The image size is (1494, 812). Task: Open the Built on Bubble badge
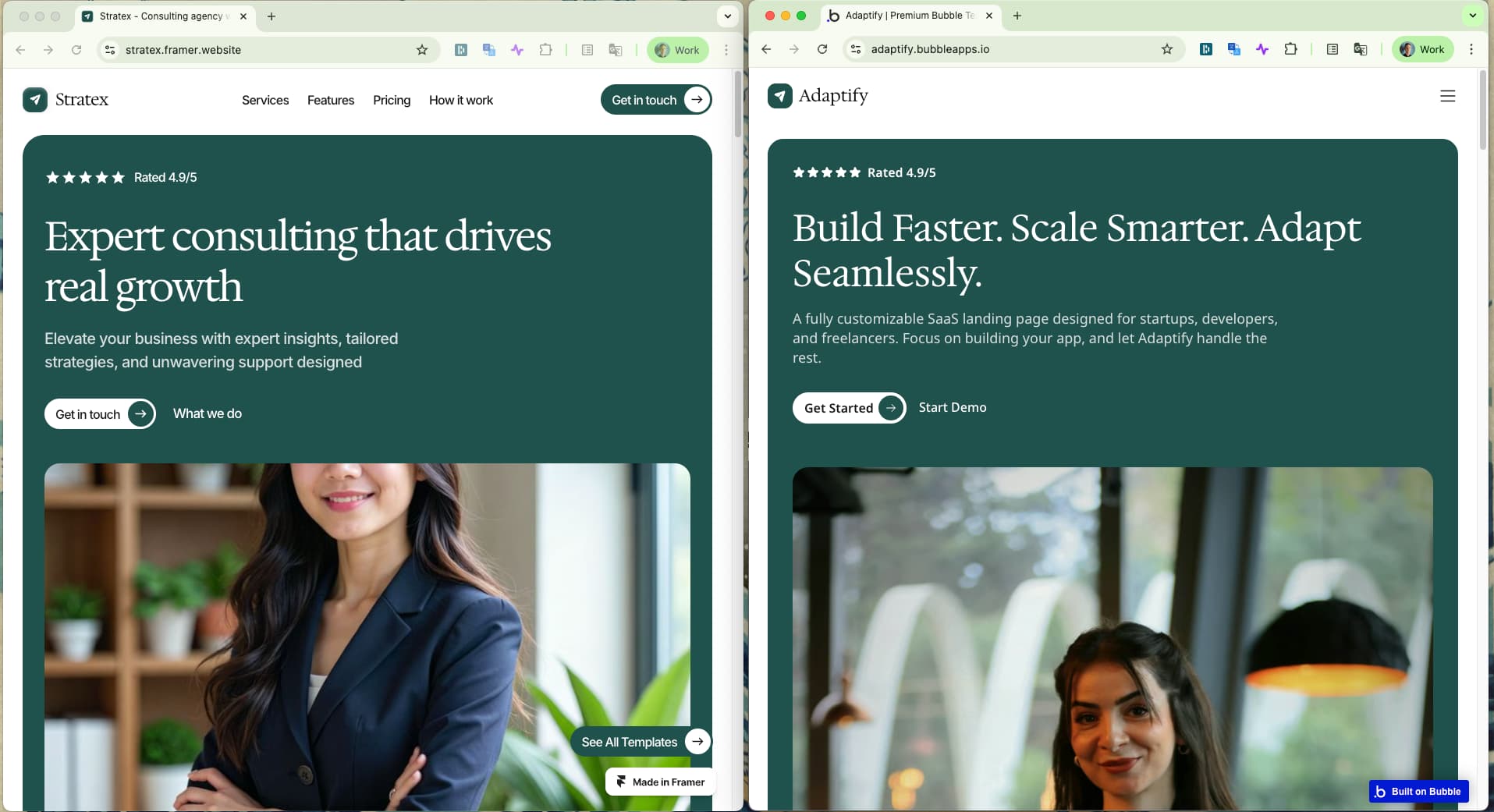click(x=1419, y=791)
